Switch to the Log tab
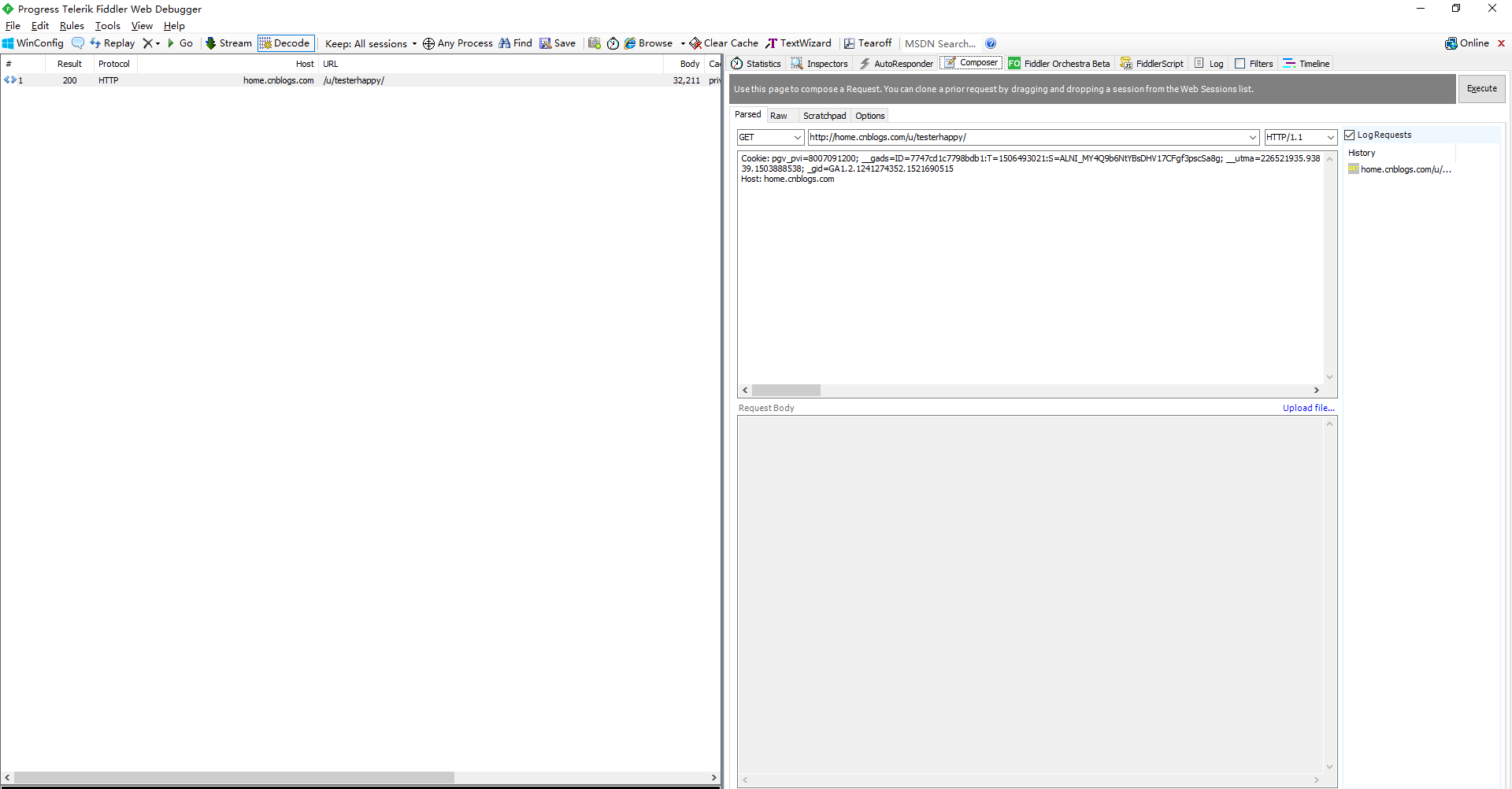The image size is (1512, 789). (x=1209, y=64)
